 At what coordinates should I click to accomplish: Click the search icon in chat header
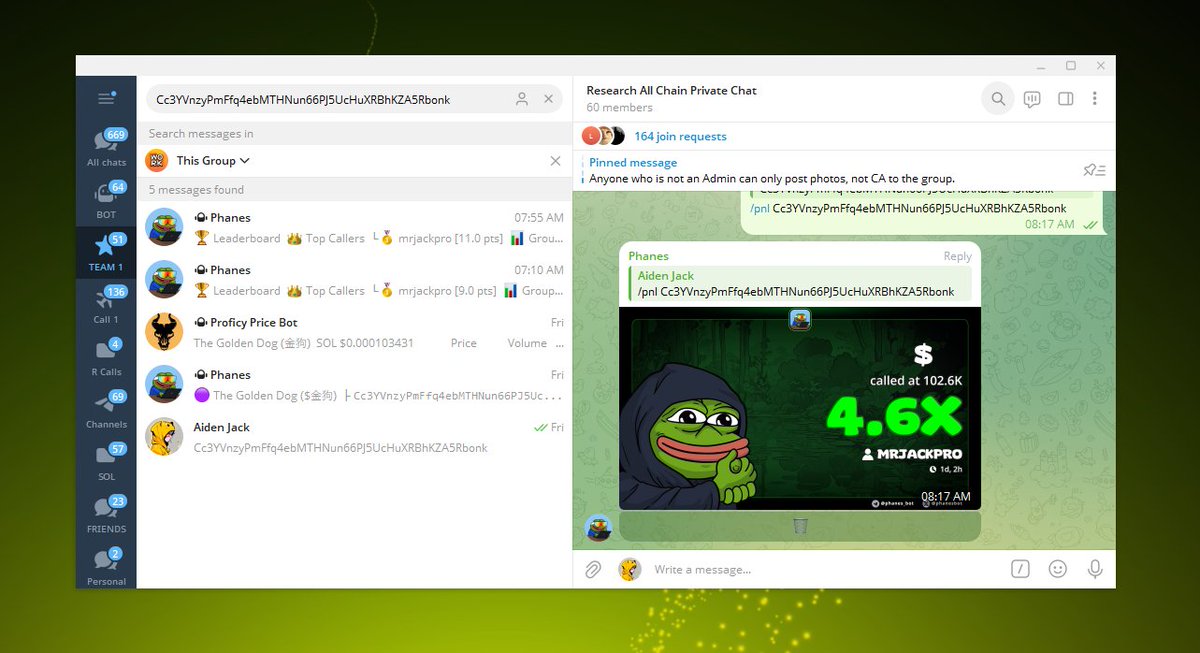pos(998,99)
